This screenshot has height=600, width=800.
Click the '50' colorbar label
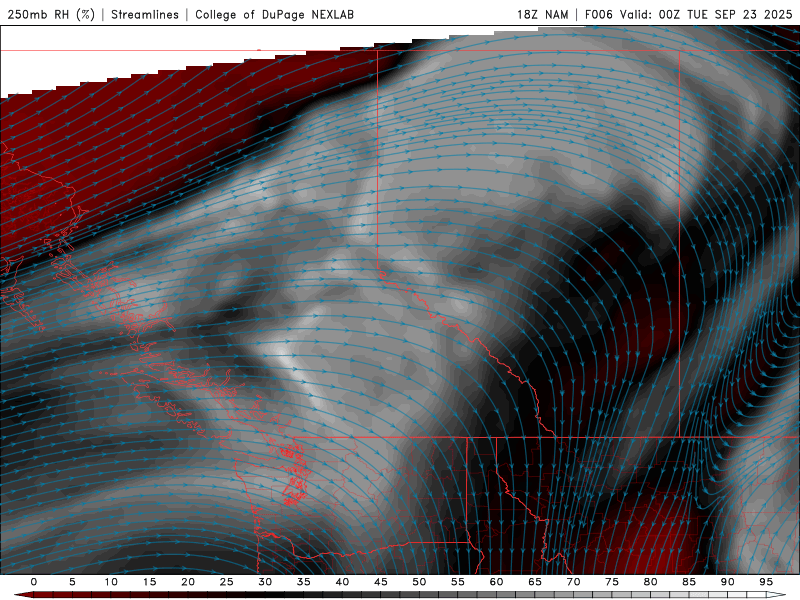(x=419, y=582)
